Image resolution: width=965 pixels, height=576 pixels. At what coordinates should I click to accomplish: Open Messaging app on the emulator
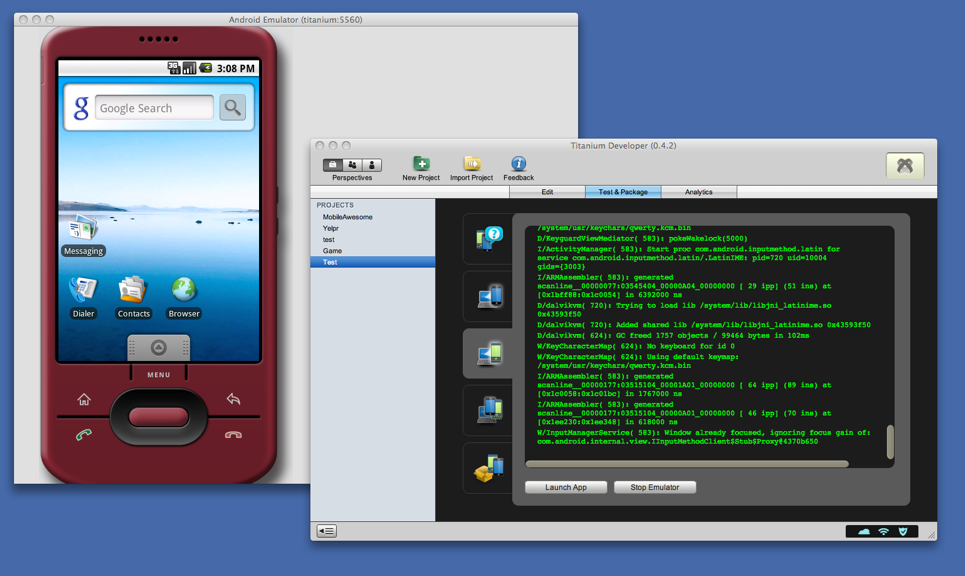click(x=83, y=232)
